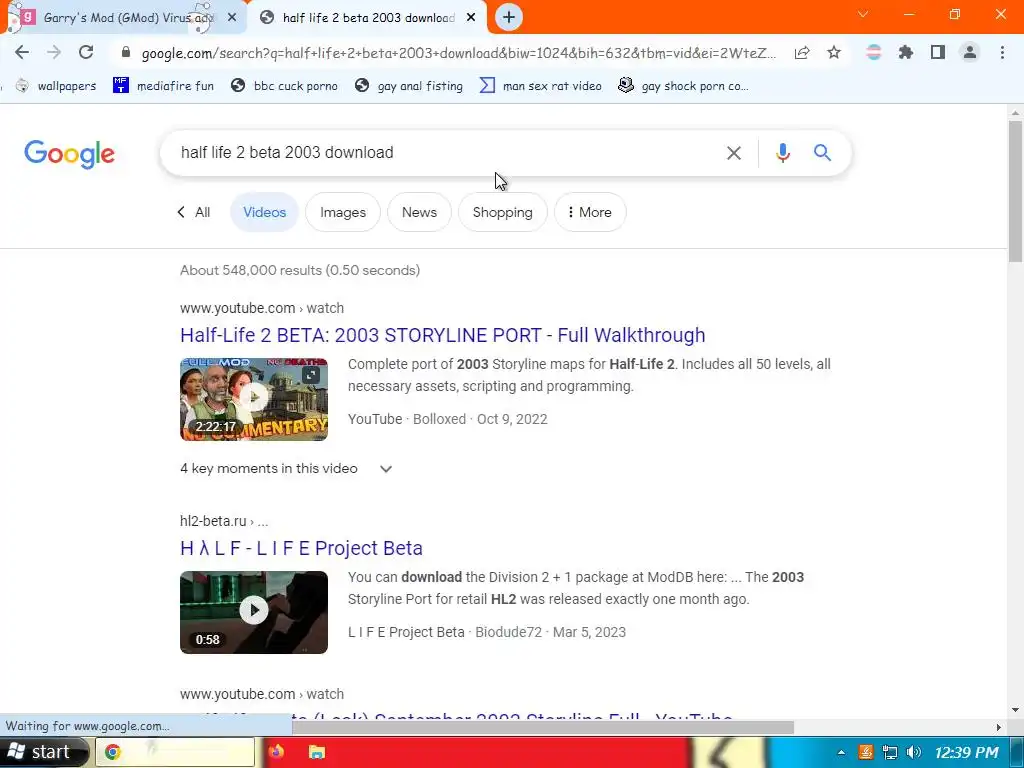Click the orange security tray icon
The height and width of the screenshot is (768, 1024).
[x=865, y=752]
